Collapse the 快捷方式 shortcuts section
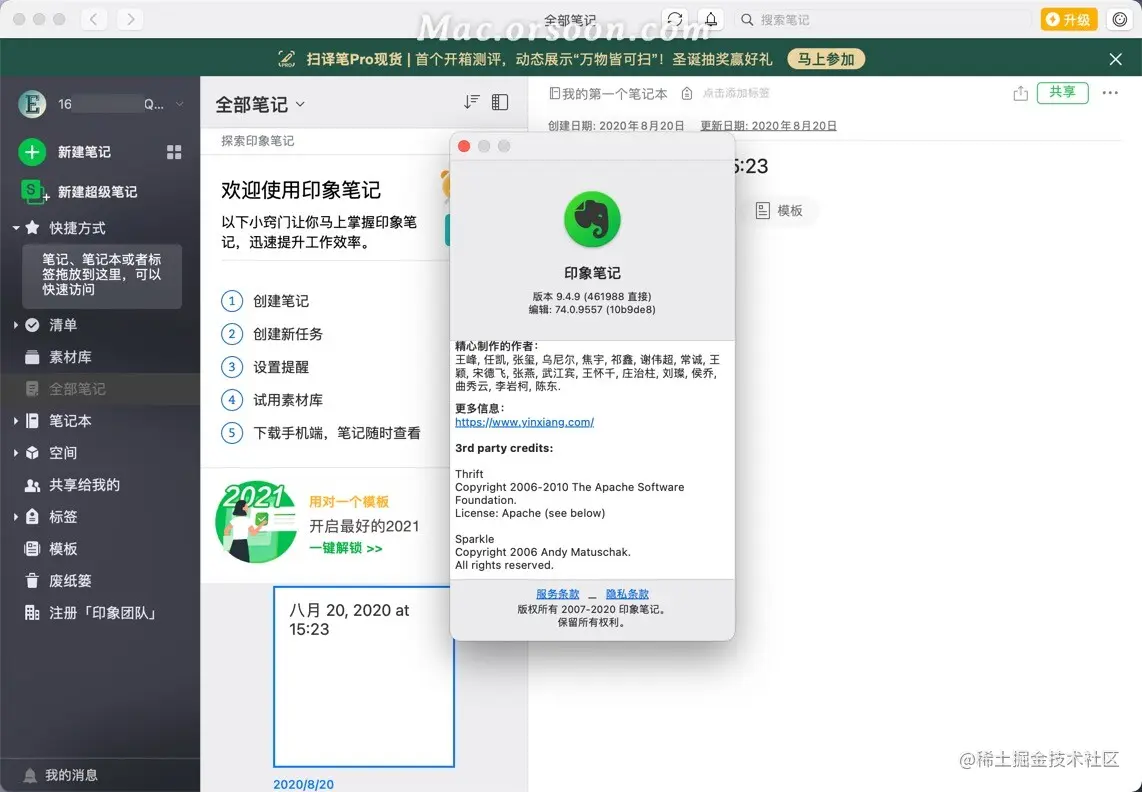Screen dimensions: 1142x792 coord(15,228)
